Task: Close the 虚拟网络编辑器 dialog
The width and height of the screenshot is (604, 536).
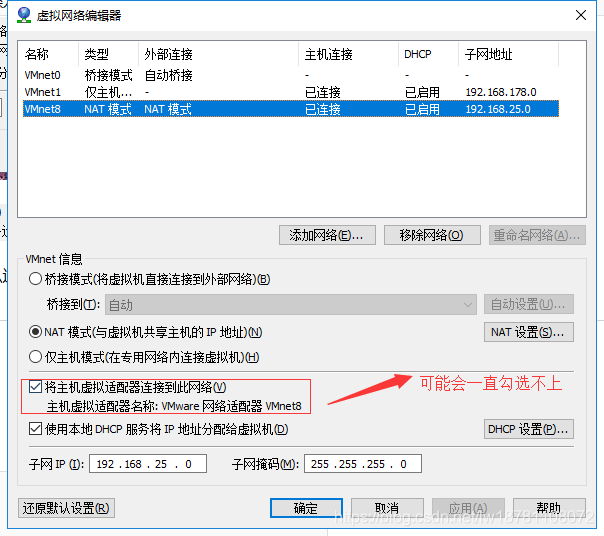Action: (581, 15)
